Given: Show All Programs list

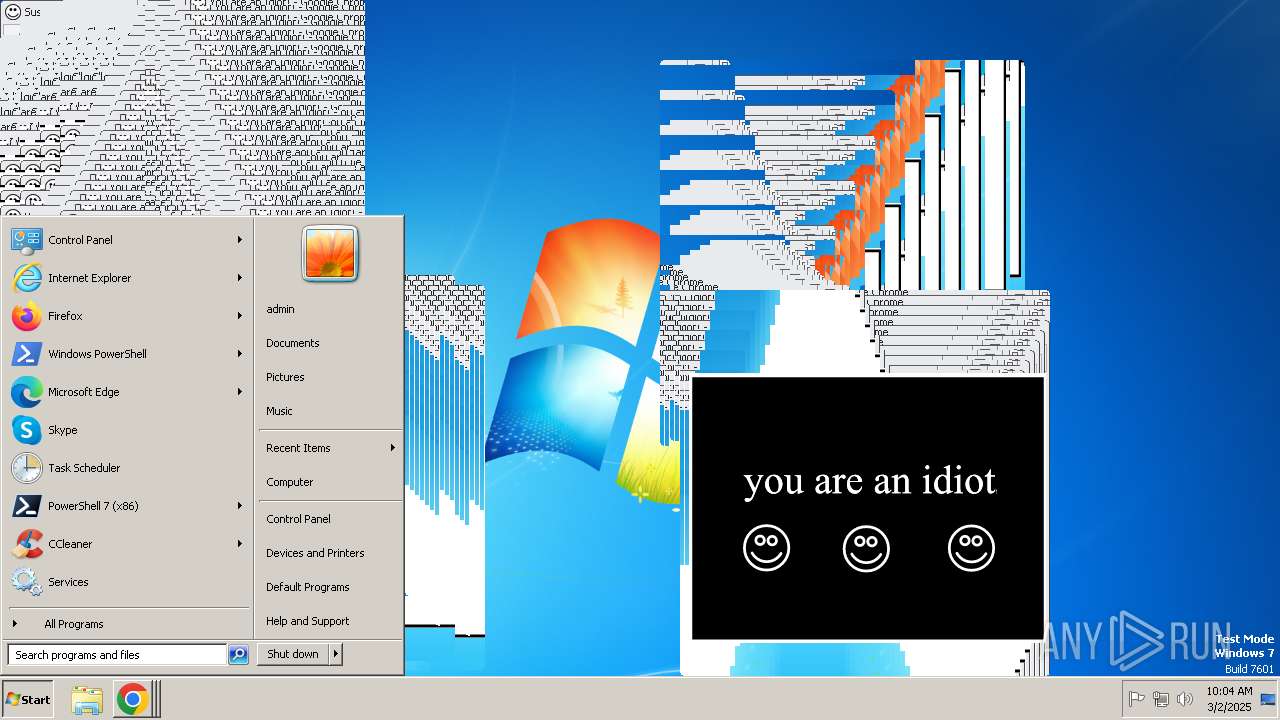Looking at the screenshot, I should click(x=73, y=624).
